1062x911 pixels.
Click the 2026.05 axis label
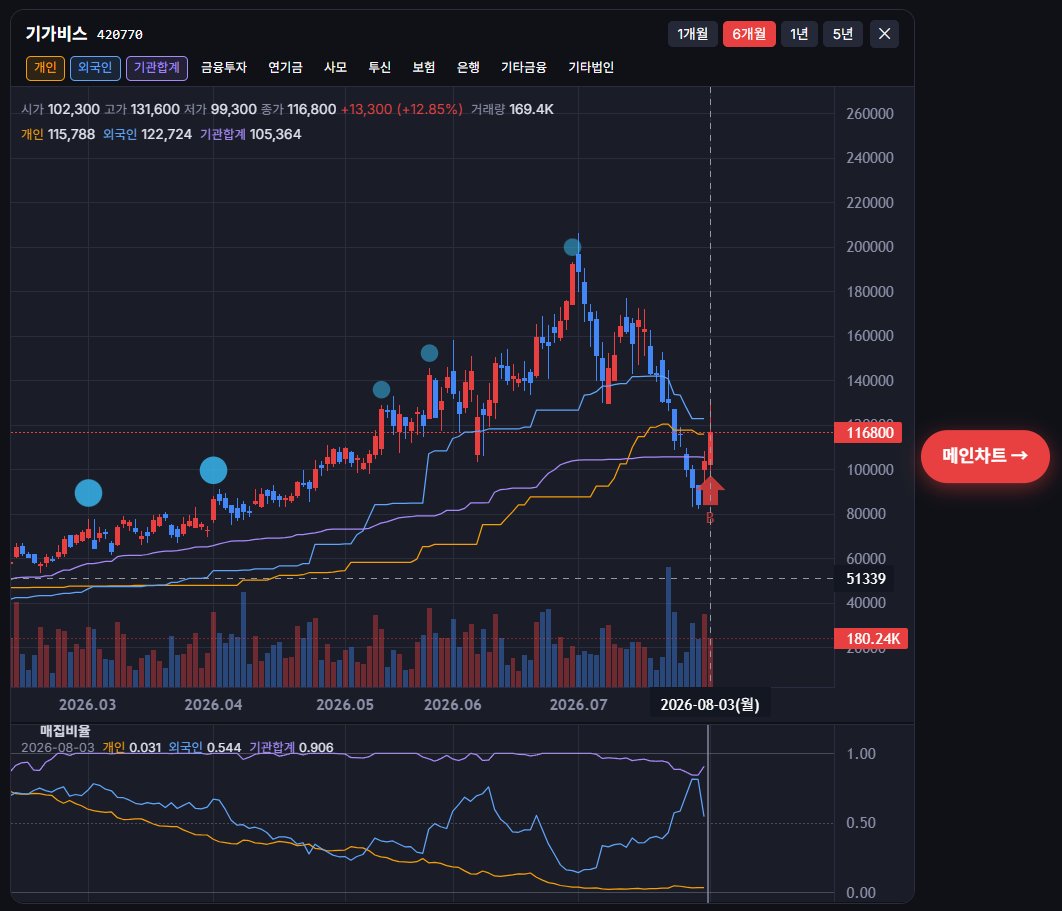pyautogui.click(x=345, y=705)
